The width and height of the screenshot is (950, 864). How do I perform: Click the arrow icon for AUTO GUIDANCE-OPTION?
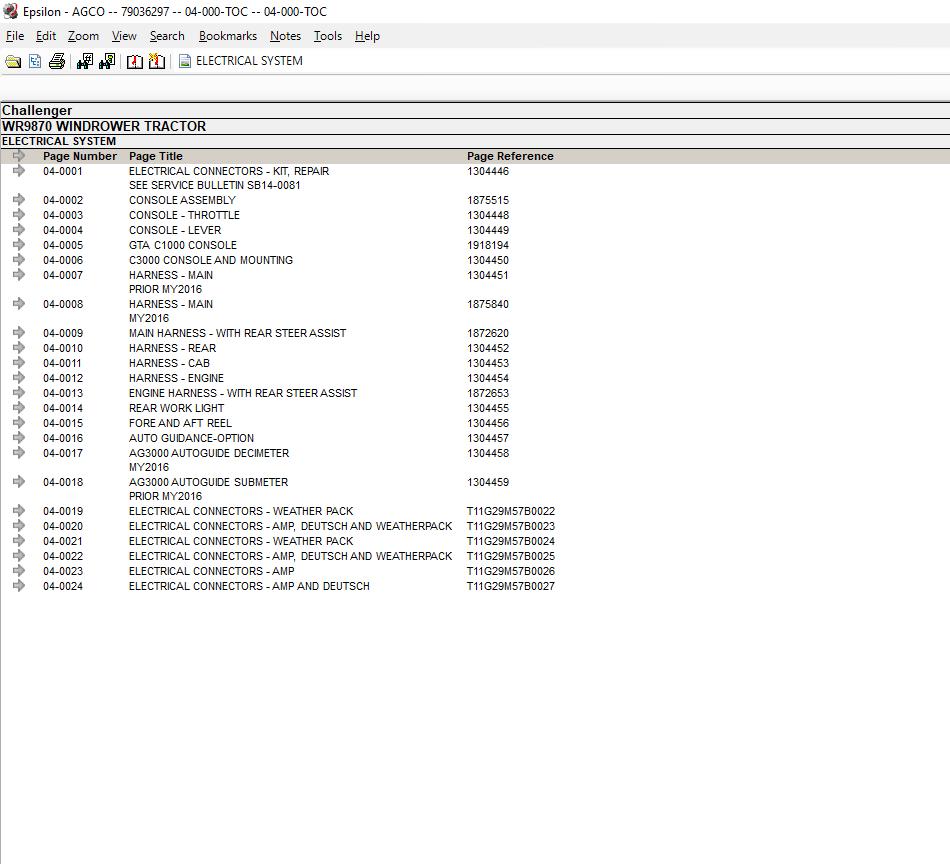point(19,437)
